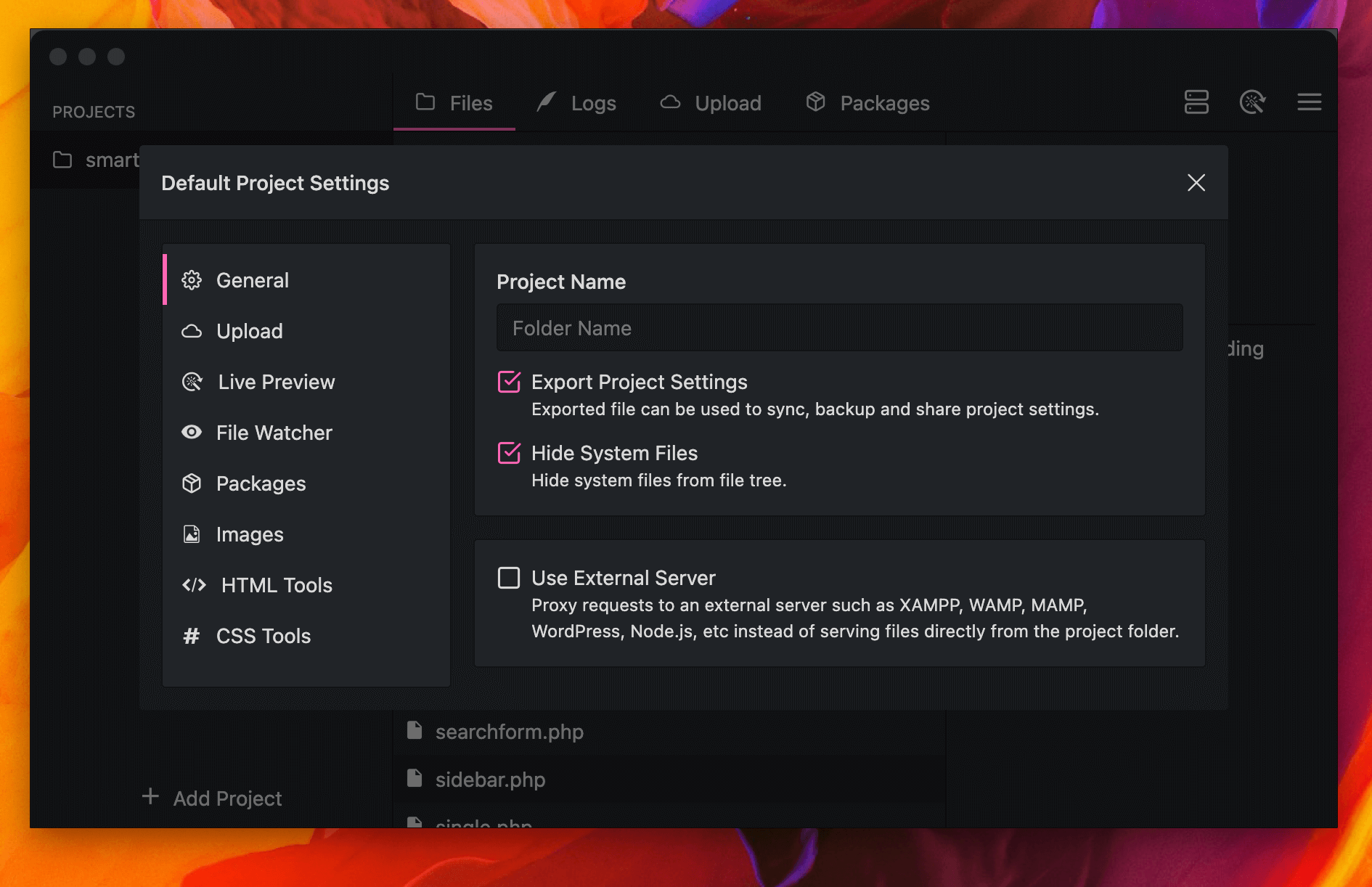Uncheck Hide System Files option
1372x887 pixels.
pyautogui.click(x=509, y=453)
